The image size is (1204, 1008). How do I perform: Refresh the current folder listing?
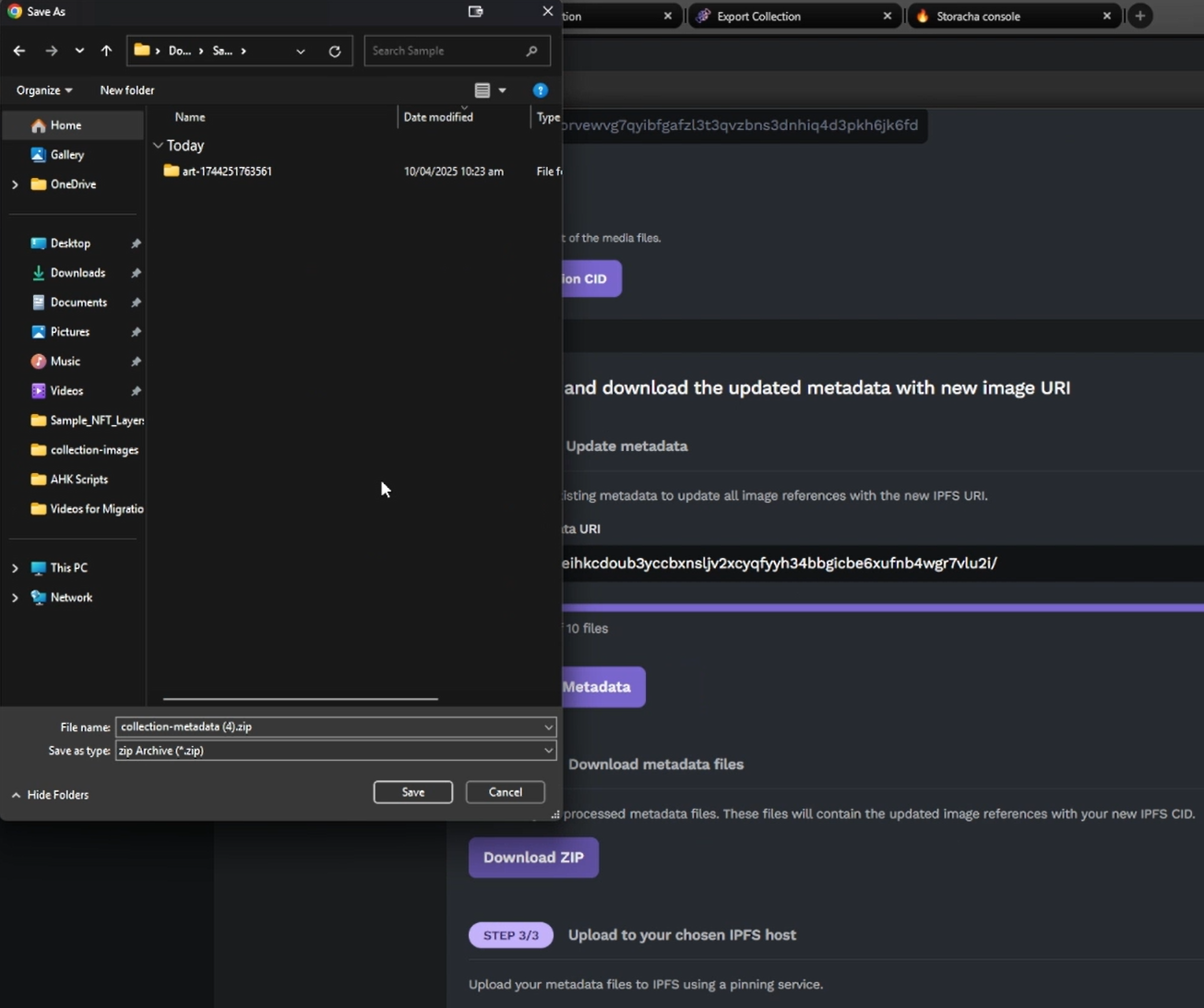point(335,52)
